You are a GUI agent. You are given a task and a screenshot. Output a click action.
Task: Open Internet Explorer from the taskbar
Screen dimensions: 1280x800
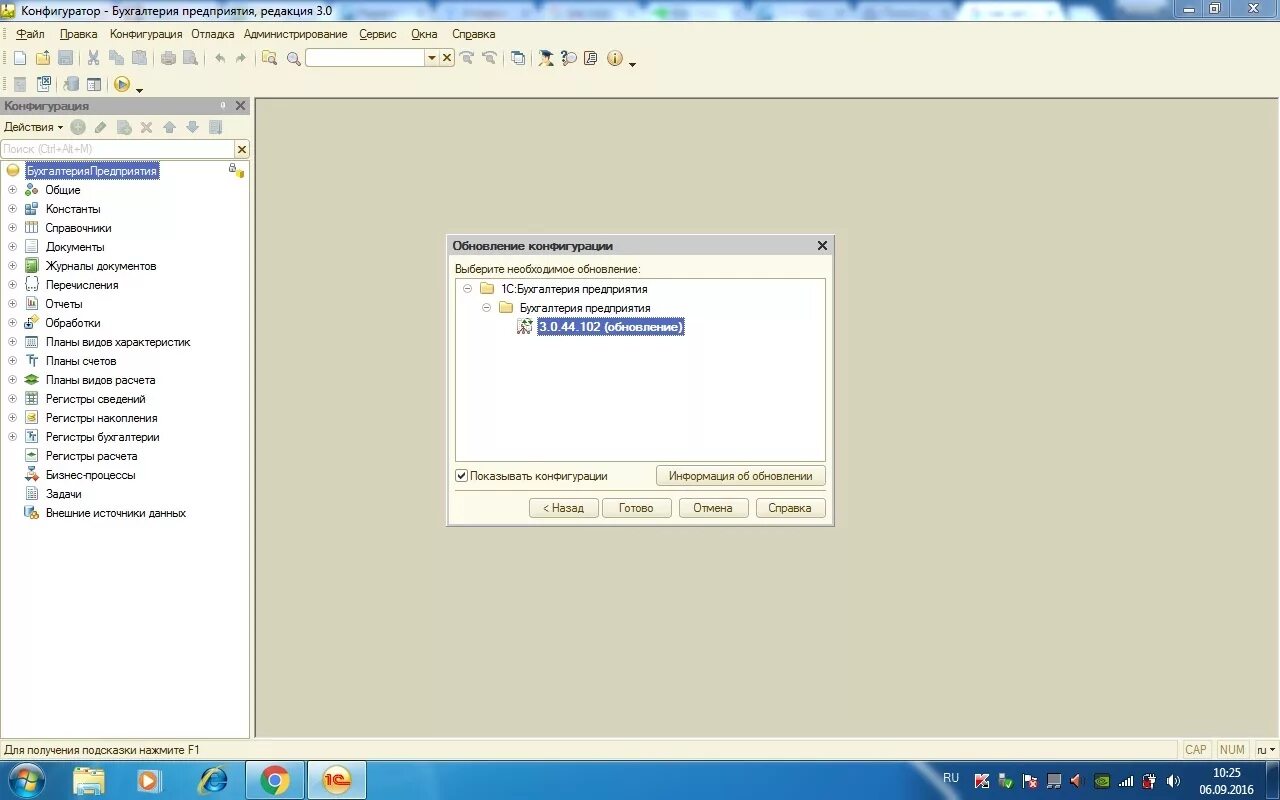click(212, 780)
